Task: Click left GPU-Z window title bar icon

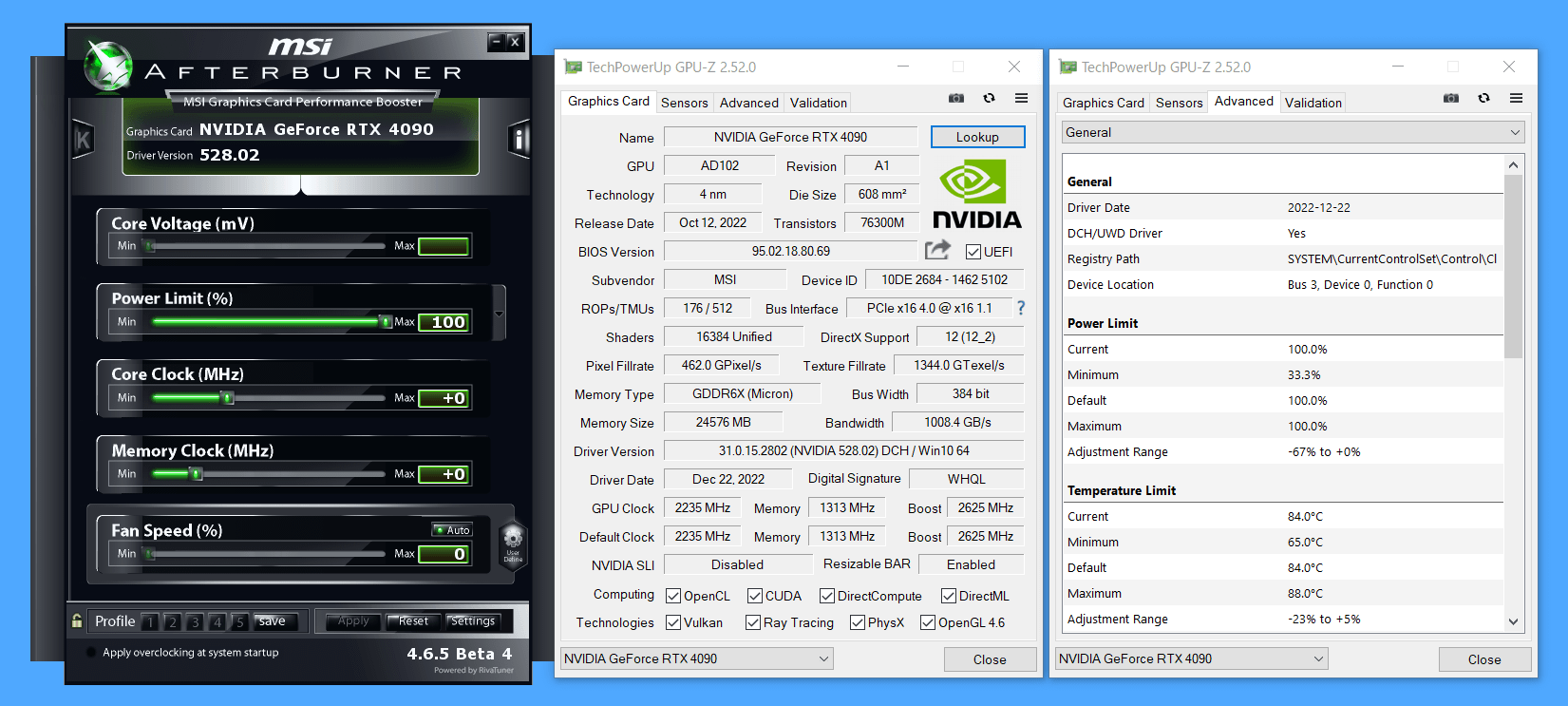Action: [573, 67]
